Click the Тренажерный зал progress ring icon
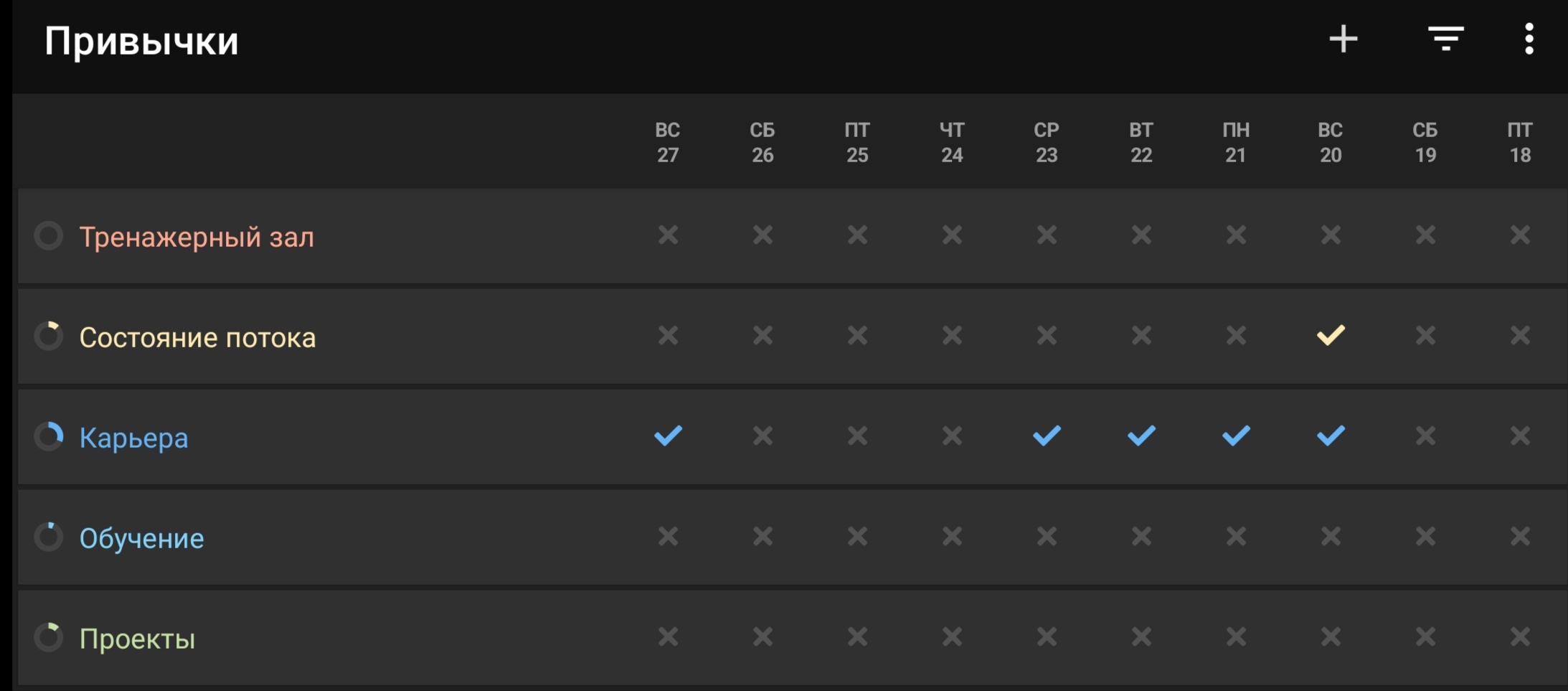This screenshot has width=1568, height=691. [x=49, y=236]
